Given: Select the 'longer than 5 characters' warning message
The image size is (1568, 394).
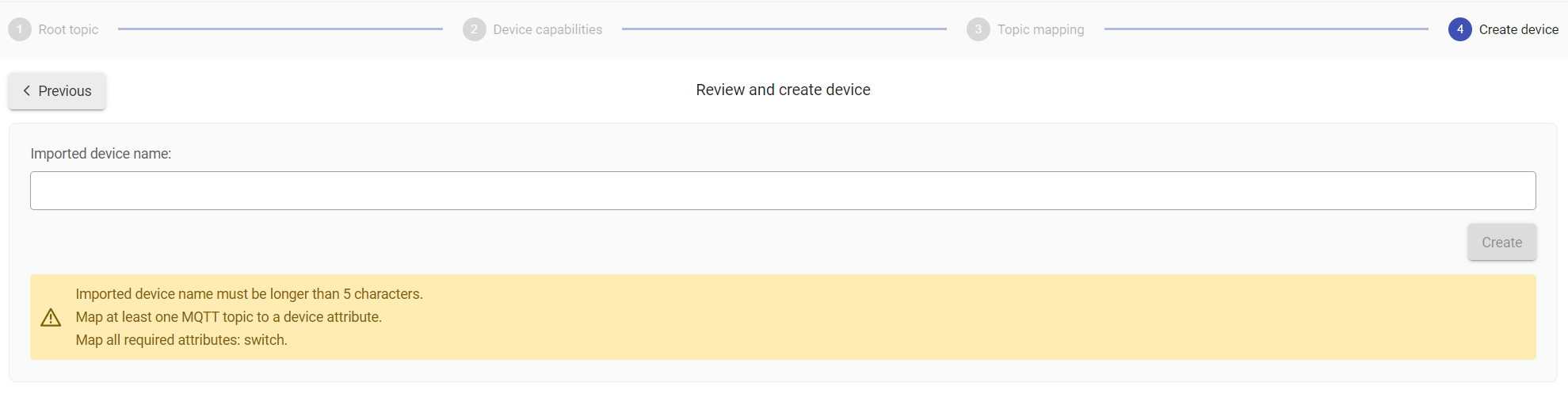Looking at the screenshot, I should [x=249, y=294].
